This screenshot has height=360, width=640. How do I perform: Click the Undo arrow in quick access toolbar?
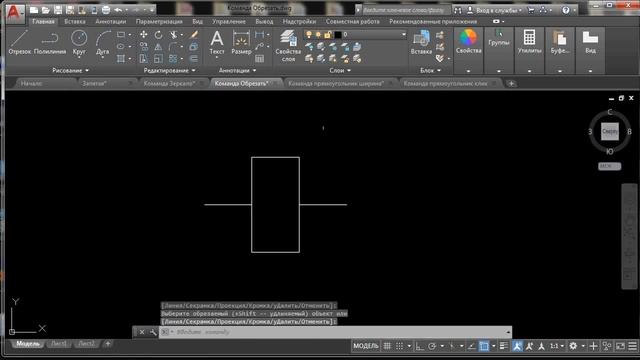(118, 10)
